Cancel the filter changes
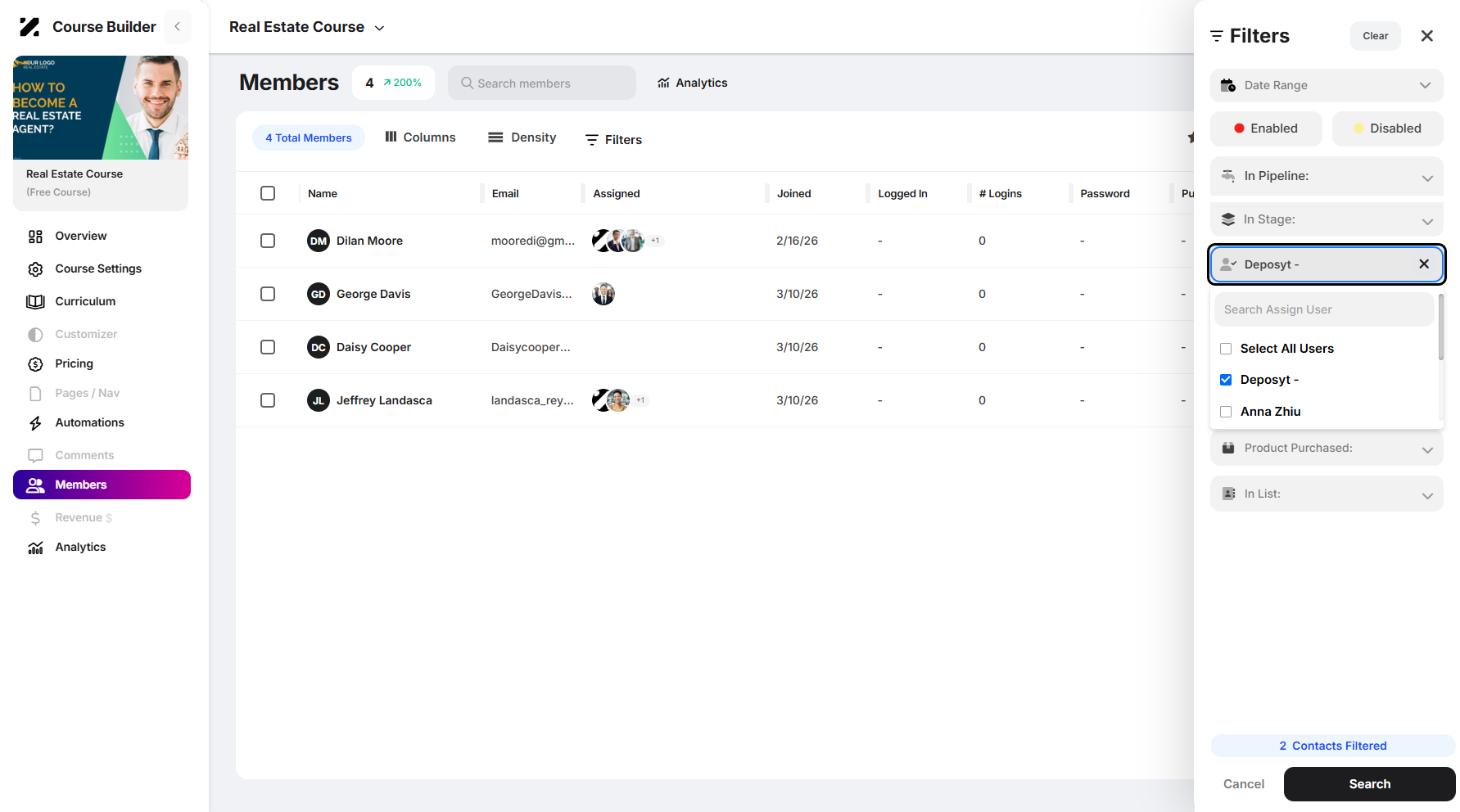This screenshot has width=1460, height=812. [x=1244, y=784]
